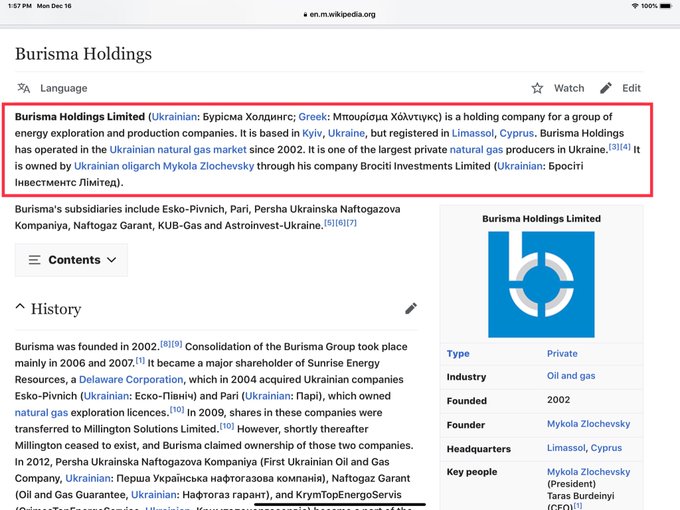Click the hamburger icon in Contents box
The image size is (680, 510).
coord(34,260)
